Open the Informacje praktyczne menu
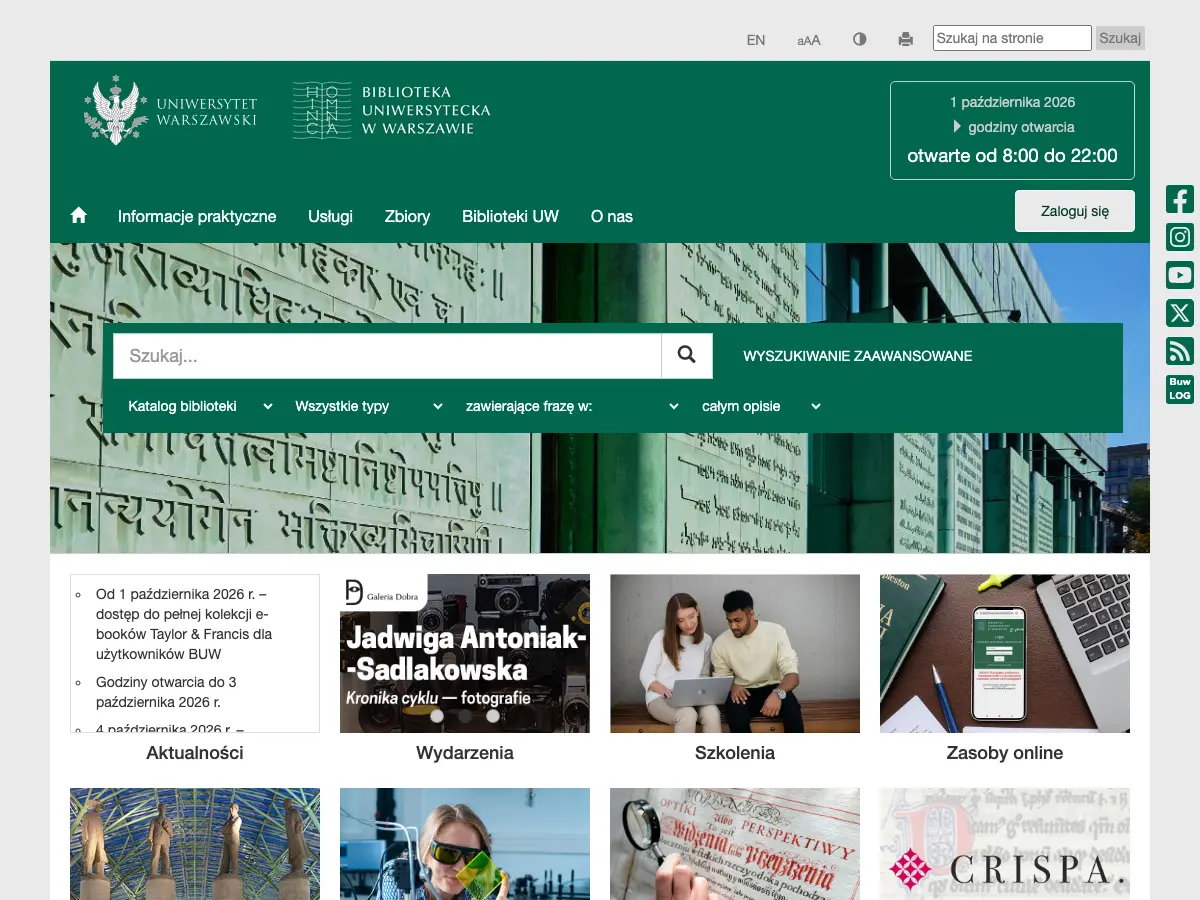 click(x=197, y=216)
